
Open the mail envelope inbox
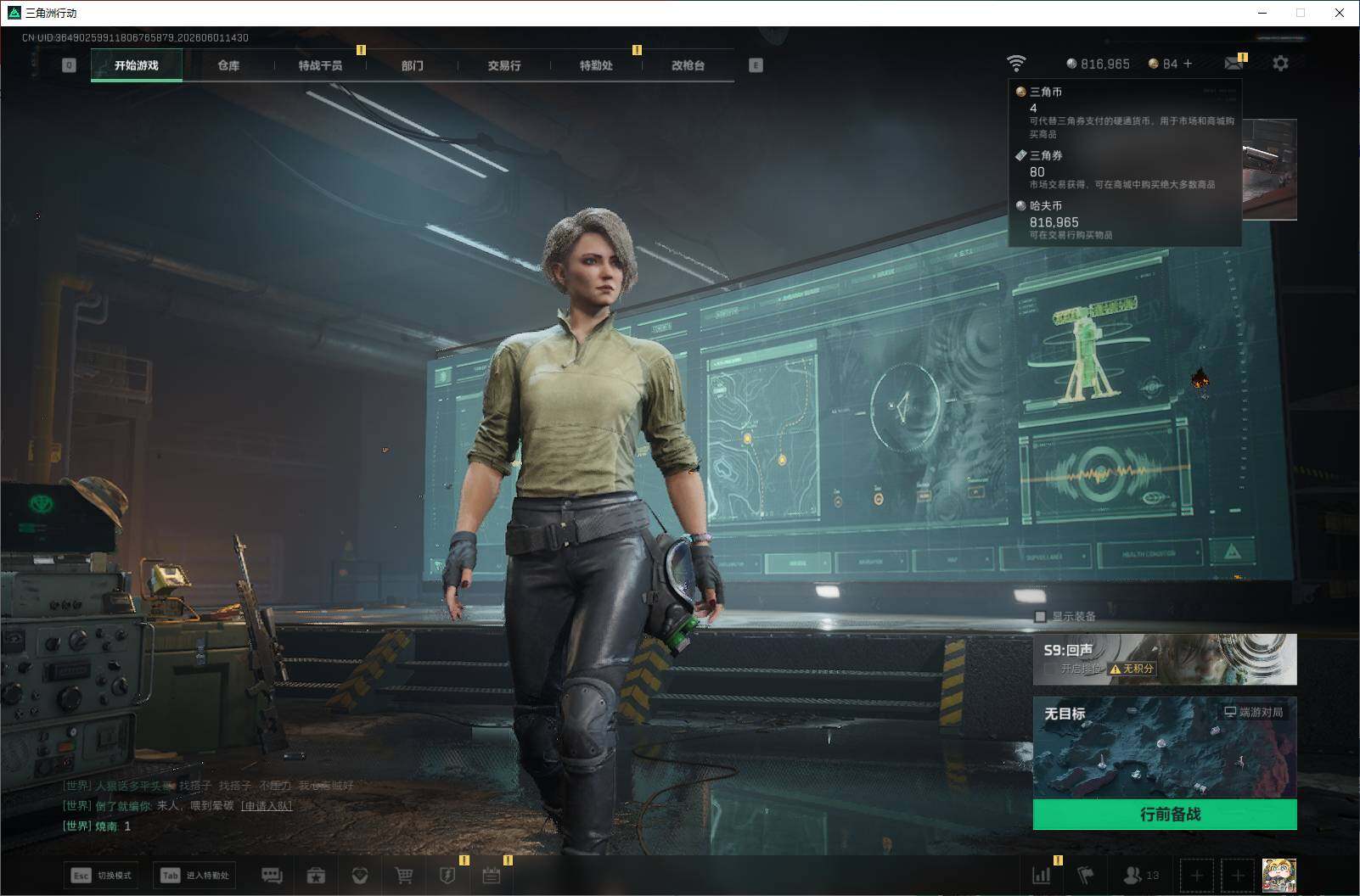[x=1234, y=64]
